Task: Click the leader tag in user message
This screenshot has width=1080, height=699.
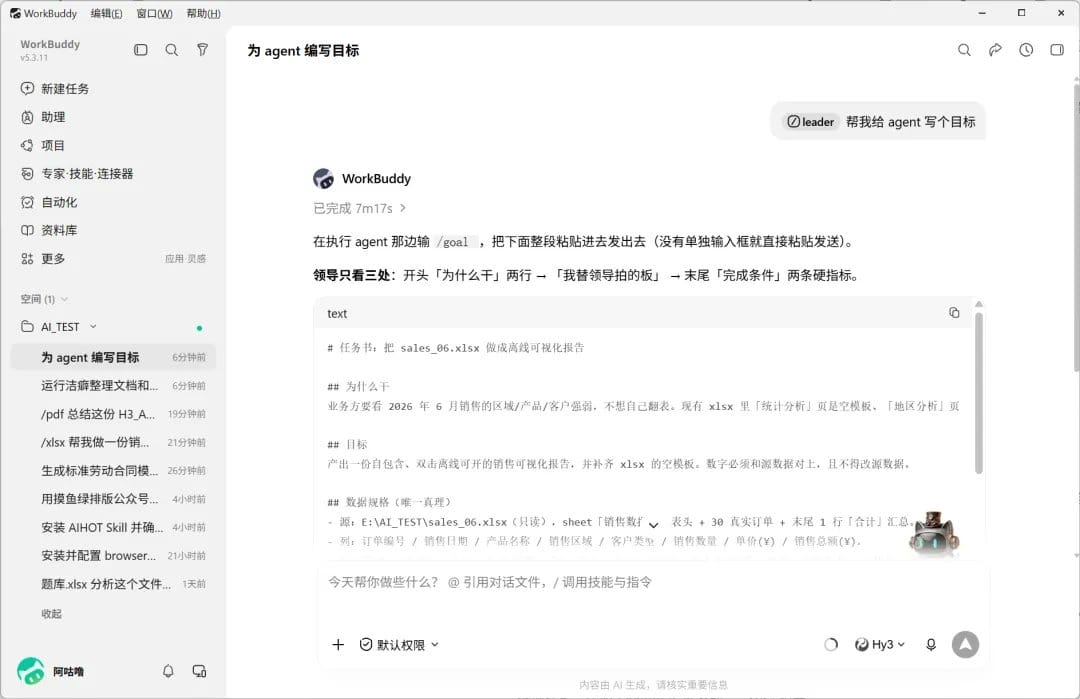Action: pyautogui.click(x=811, y=122)
